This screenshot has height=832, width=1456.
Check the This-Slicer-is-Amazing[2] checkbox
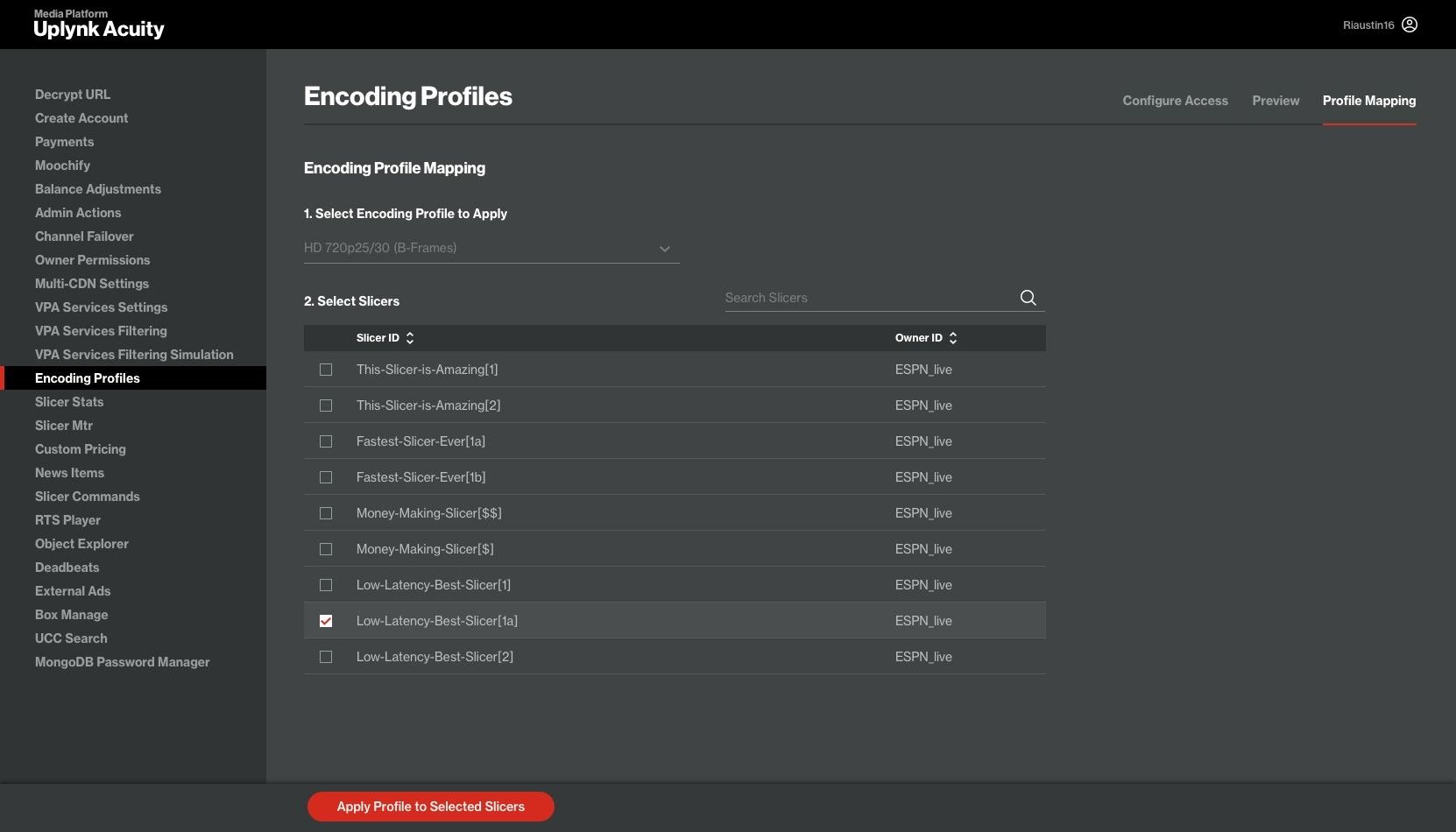coord(326,405)
